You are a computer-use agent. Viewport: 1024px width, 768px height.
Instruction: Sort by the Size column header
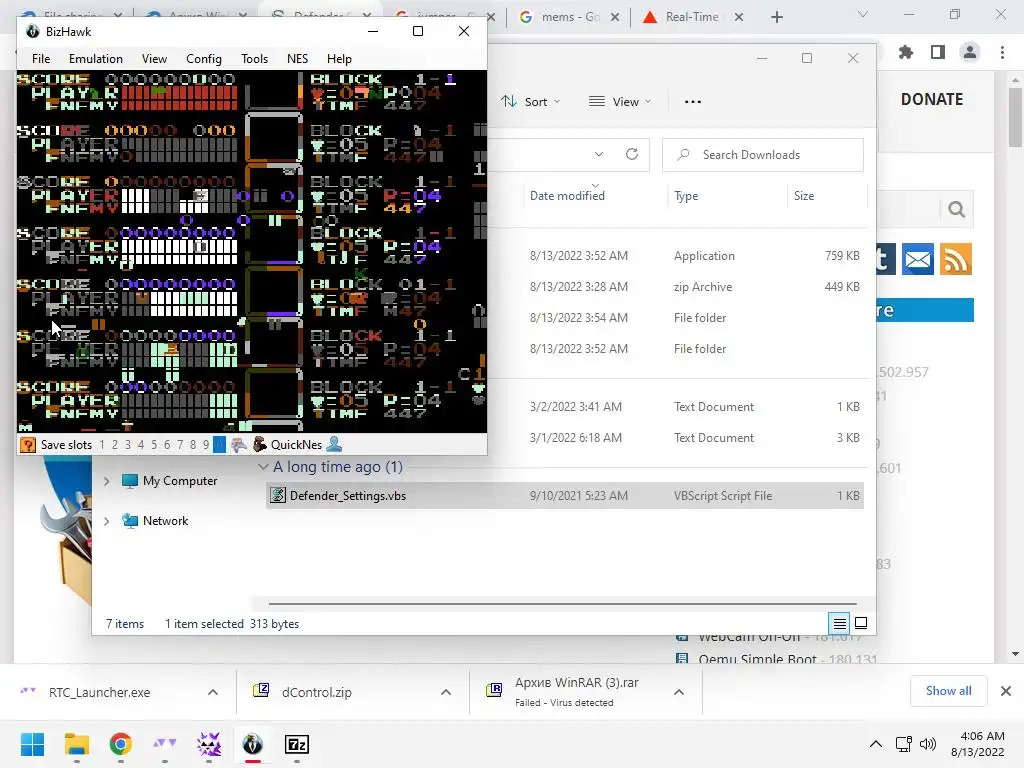coord(804,196)
